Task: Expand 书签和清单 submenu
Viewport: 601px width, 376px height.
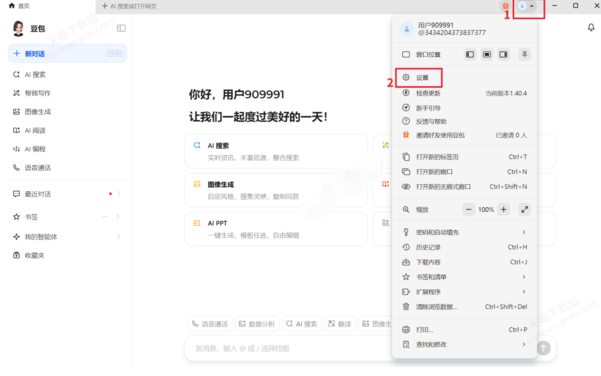Action: (465, 277)
